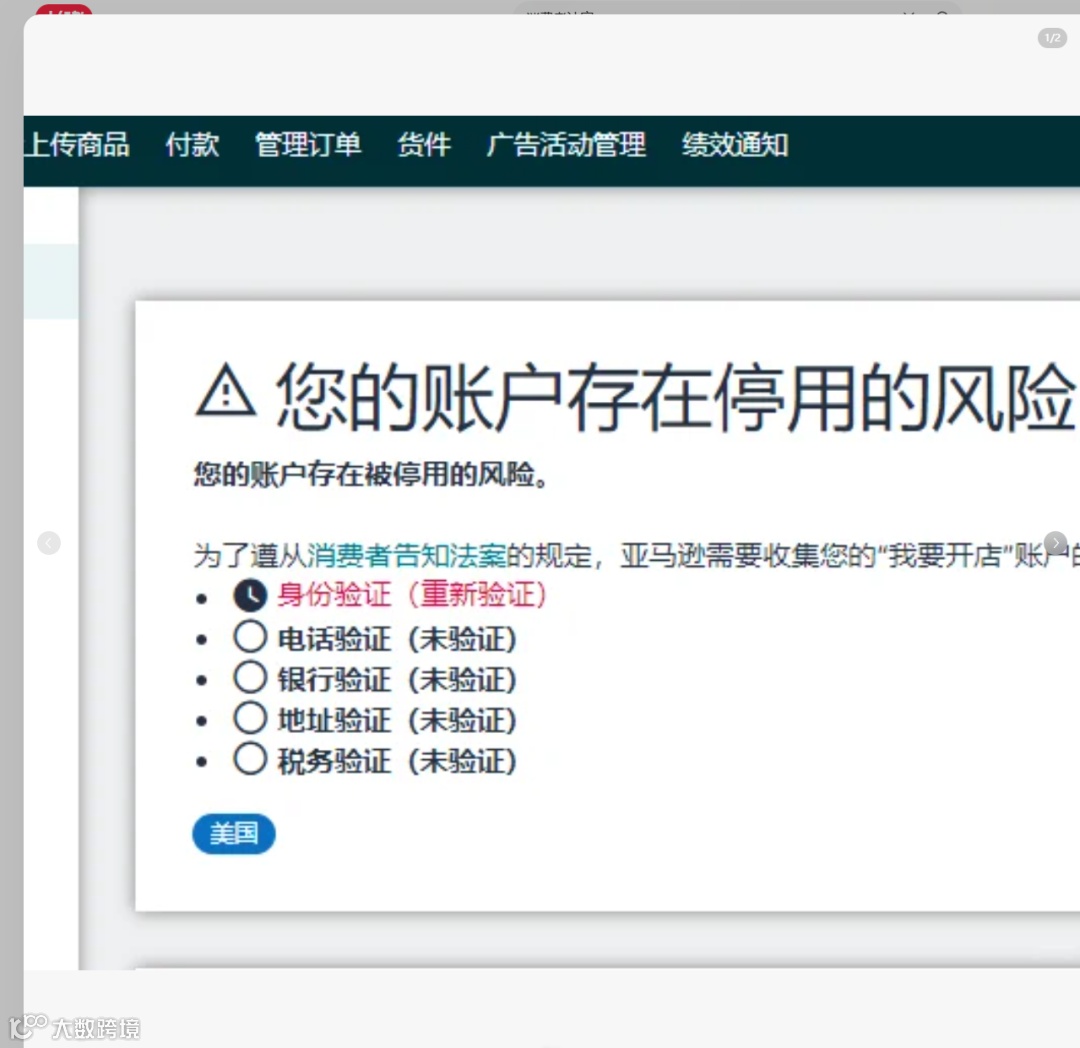Open the 货件 menu item
Screen dimensions: 1080x1048
point(424,145)
